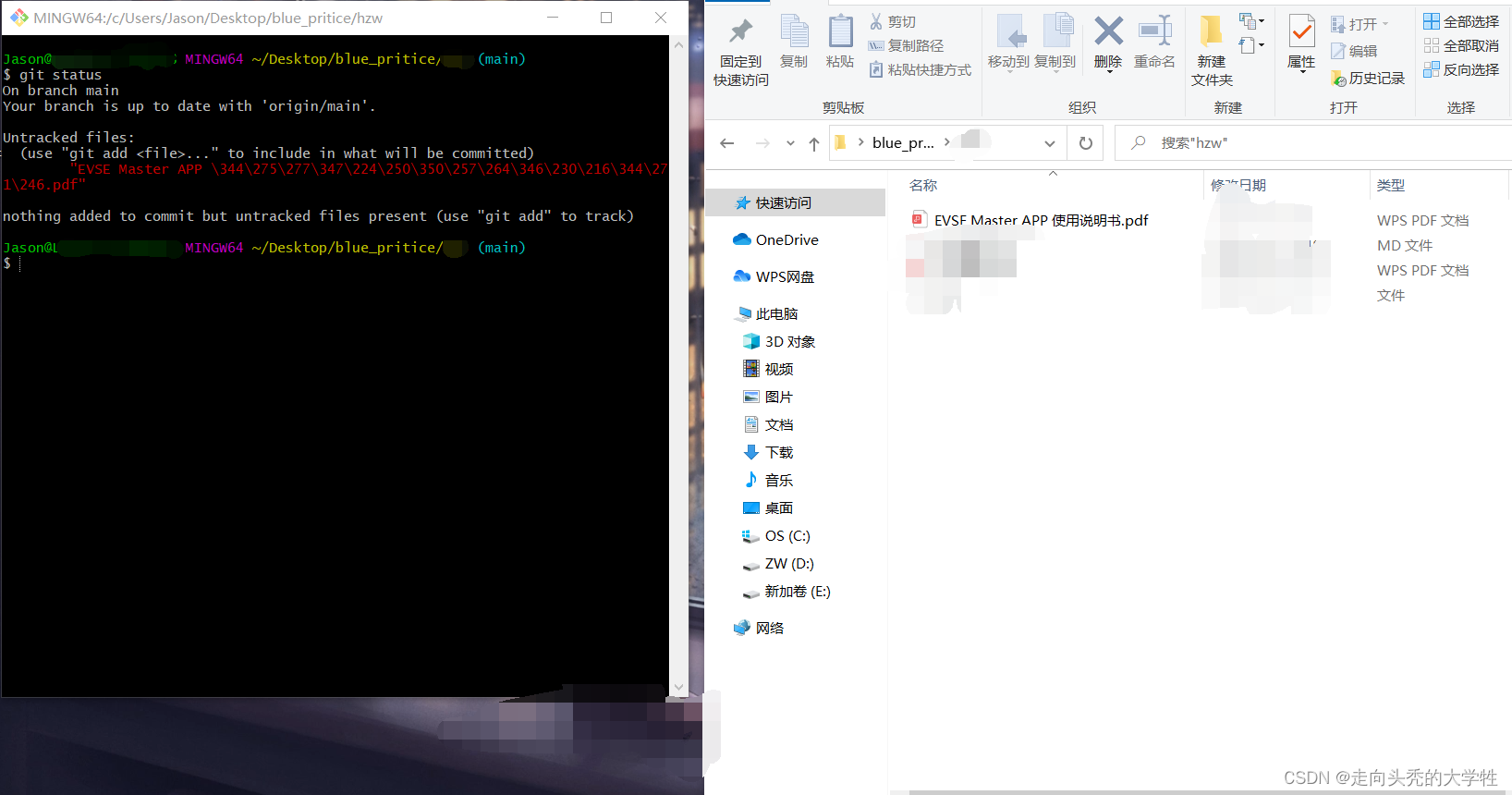Go back in Explorer navigation
1512x795 pixels.
coord(727,143)
